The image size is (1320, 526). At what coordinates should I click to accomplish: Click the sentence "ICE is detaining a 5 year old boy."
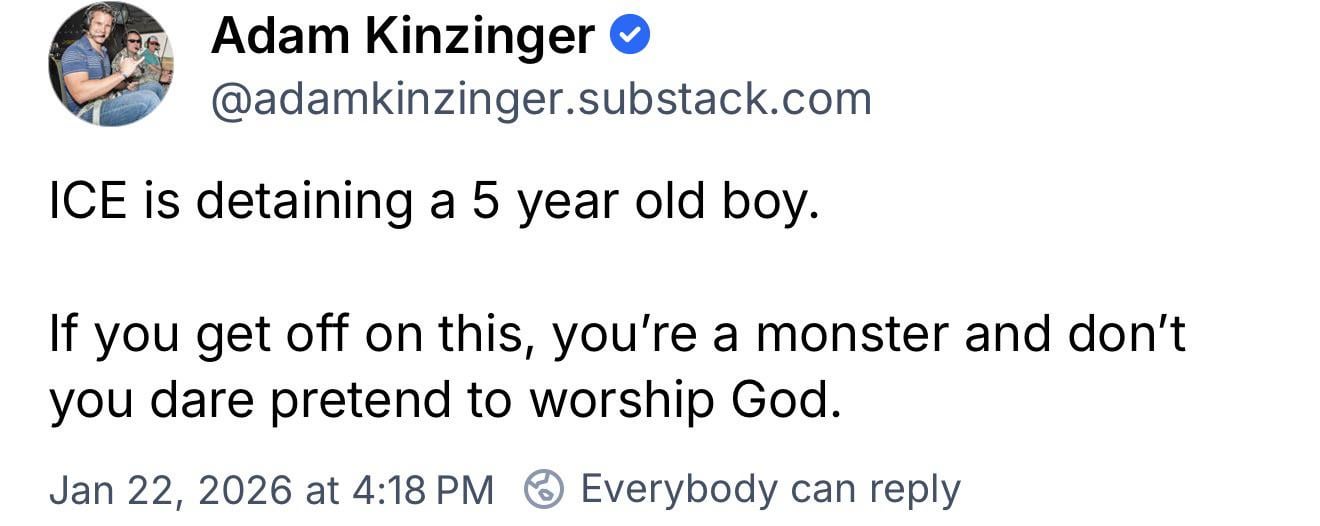434,202
